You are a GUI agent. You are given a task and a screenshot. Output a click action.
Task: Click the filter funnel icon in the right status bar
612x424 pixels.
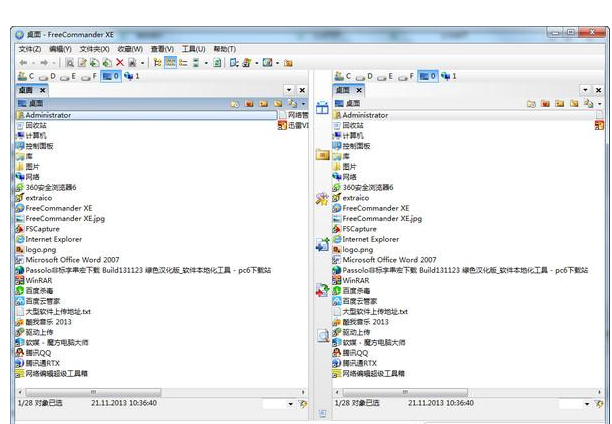click(599, 404)
